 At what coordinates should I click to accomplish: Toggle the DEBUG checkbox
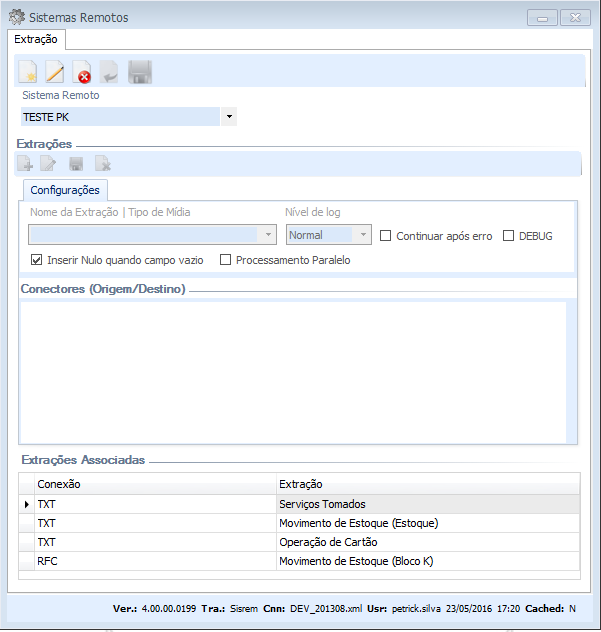[x=508, y=235]
